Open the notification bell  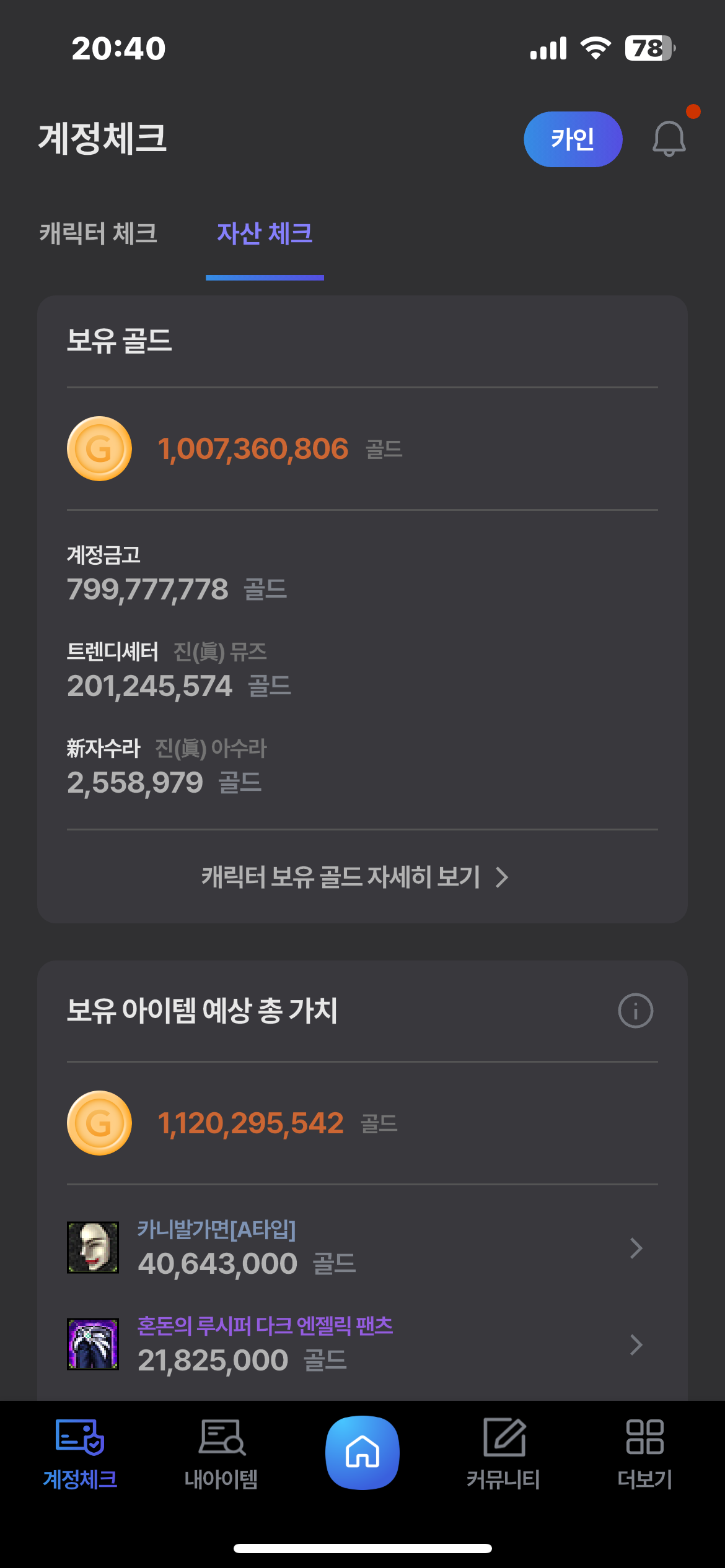pyautogui.click(x=669, y=139)
